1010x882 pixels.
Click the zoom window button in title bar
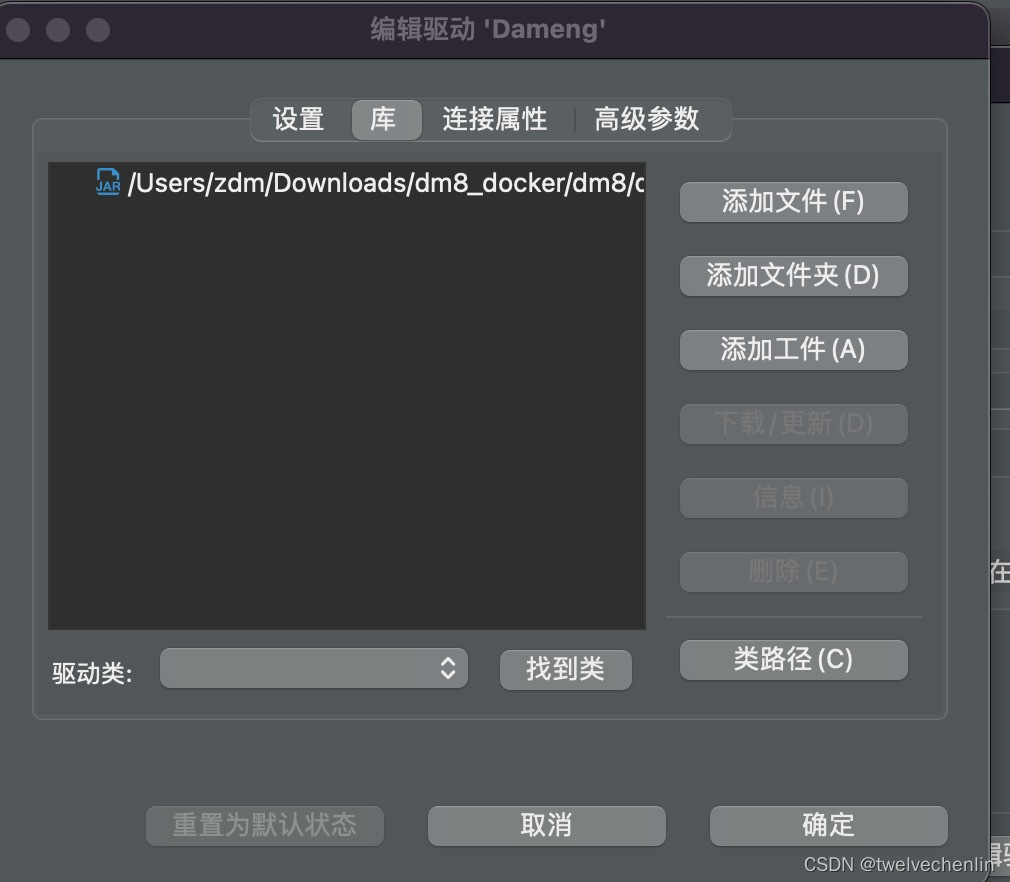coord(98,30)
